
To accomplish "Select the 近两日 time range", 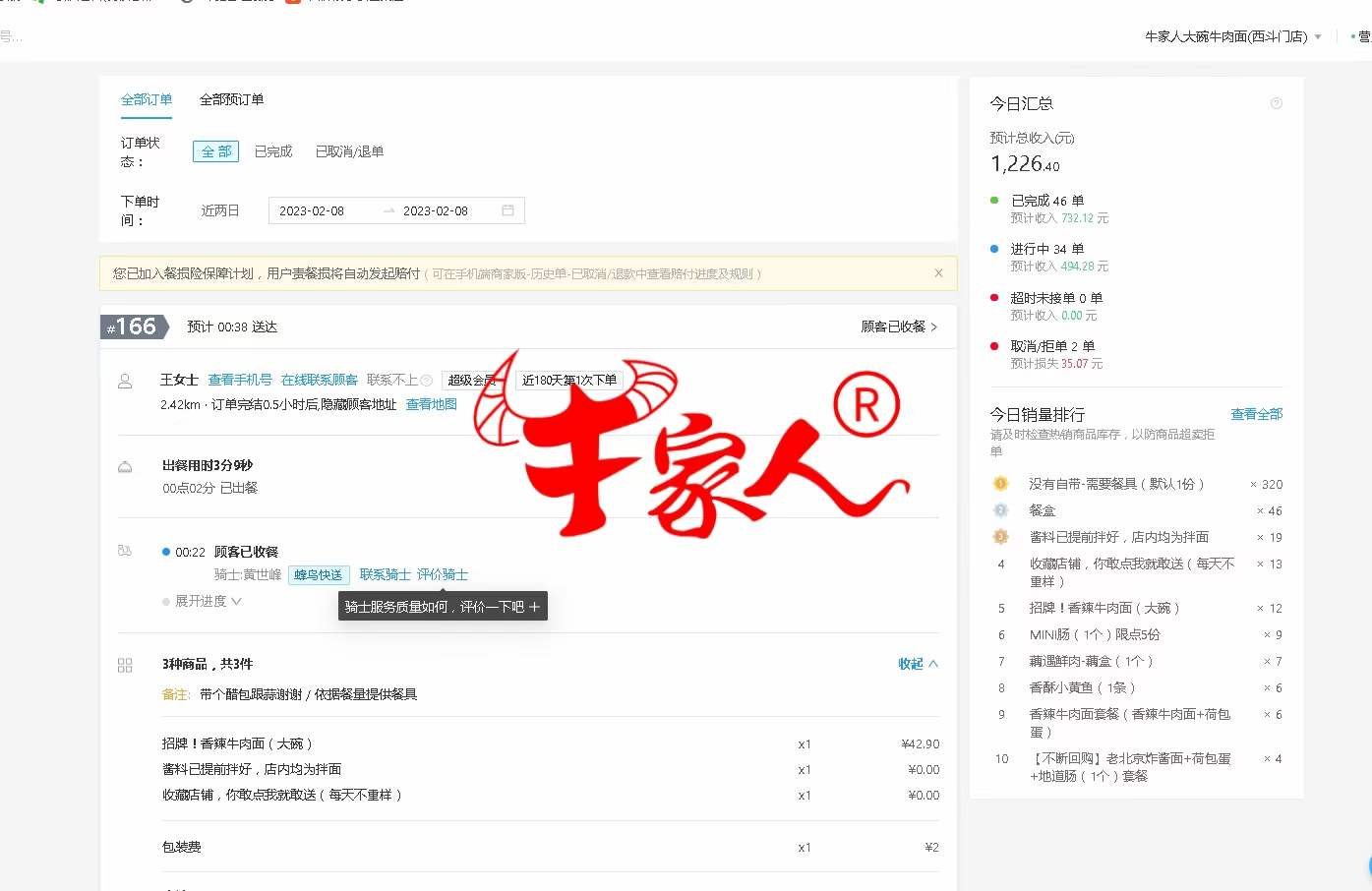I will (x=220, y=210).
